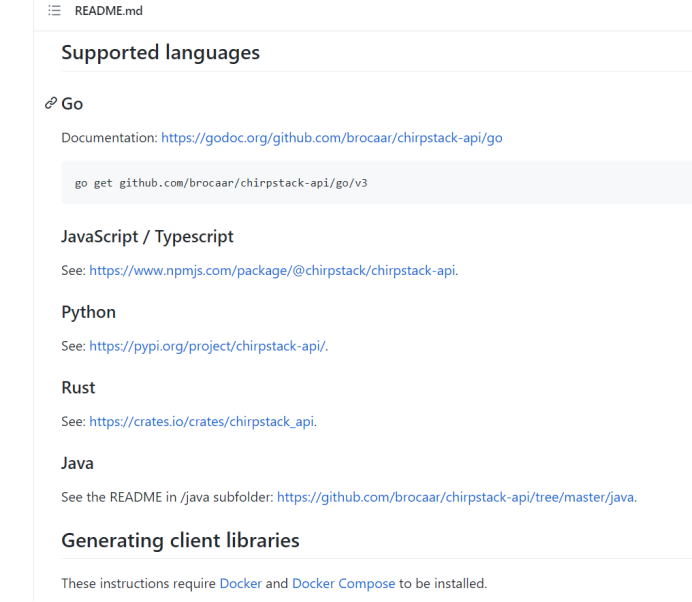This screenshot has width=692, height=602.
Task: Click the Java section heading
Action: [x=77, y=463]
